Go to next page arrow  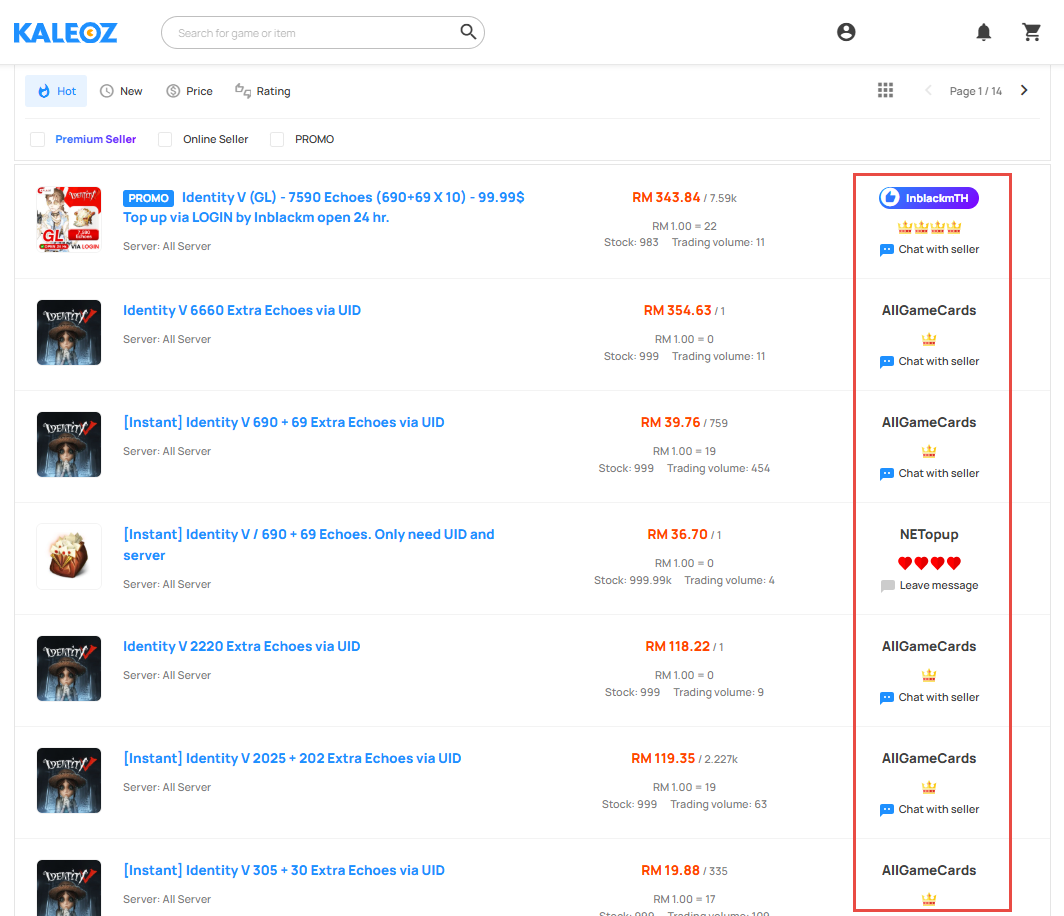[x=1024, y=90]
